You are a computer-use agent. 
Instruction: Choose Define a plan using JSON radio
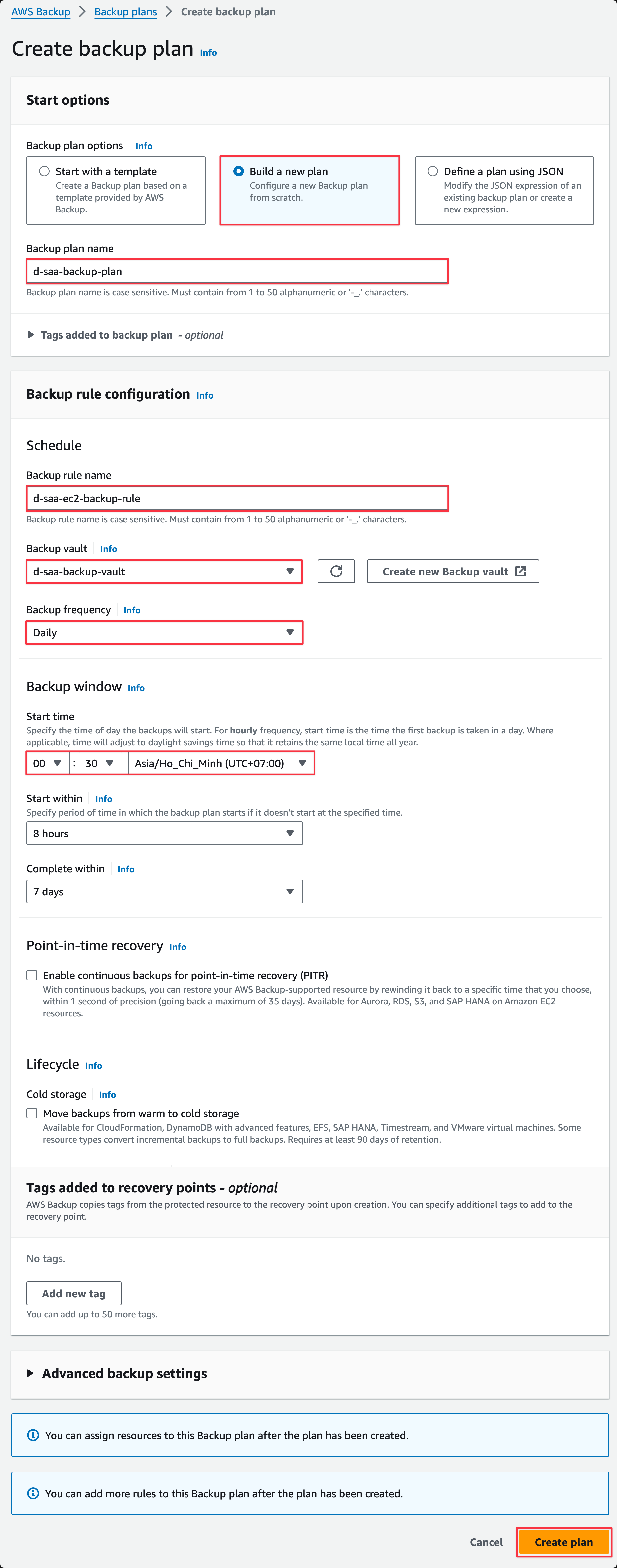(432, 172)
